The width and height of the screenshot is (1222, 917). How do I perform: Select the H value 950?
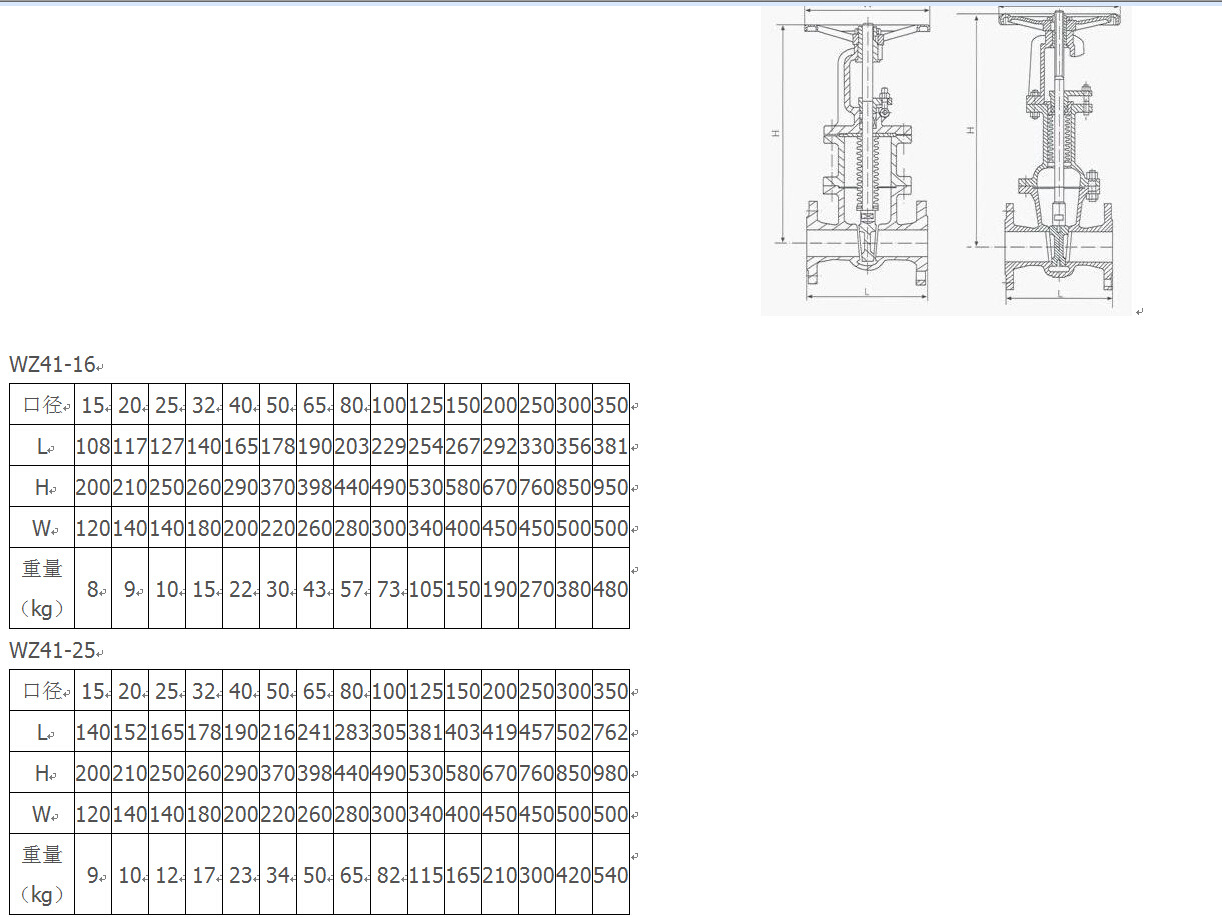pyautogui.click(x=611, y=487)
